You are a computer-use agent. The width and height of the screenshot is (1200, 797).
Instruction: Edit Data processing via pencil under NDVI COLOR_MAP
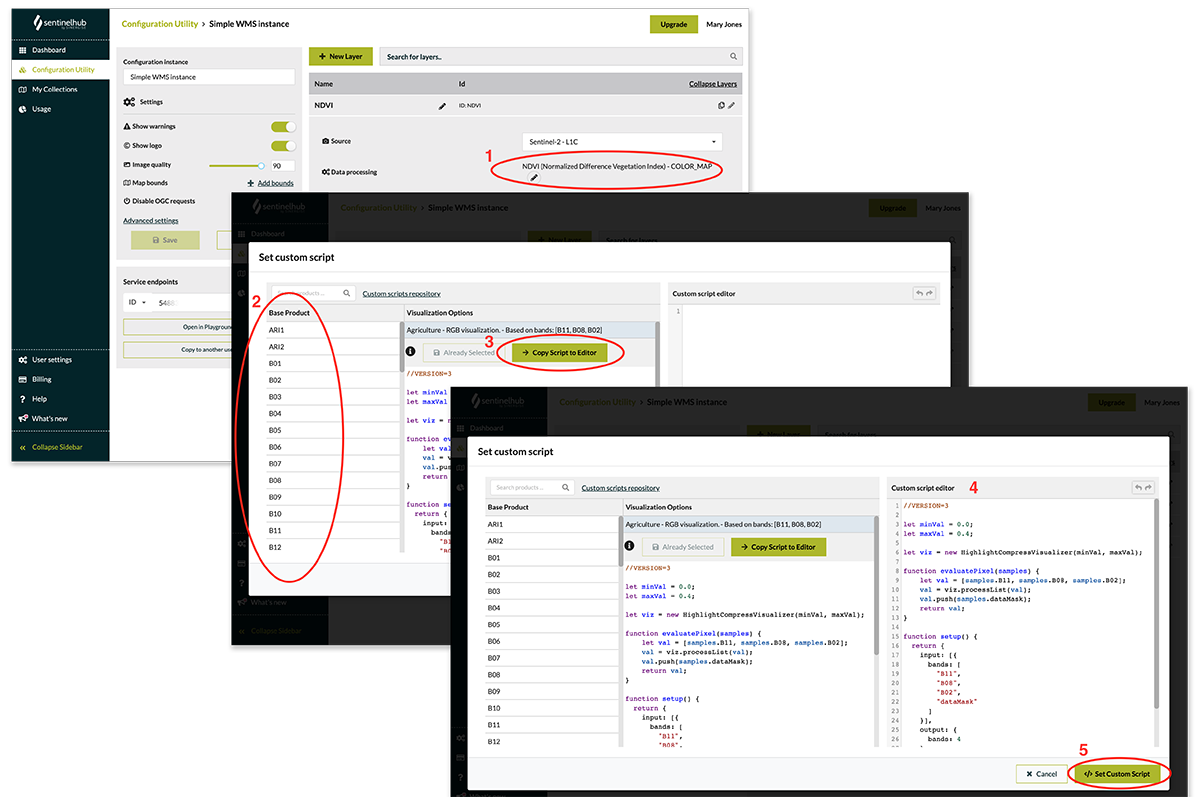[x=533, y=177]
